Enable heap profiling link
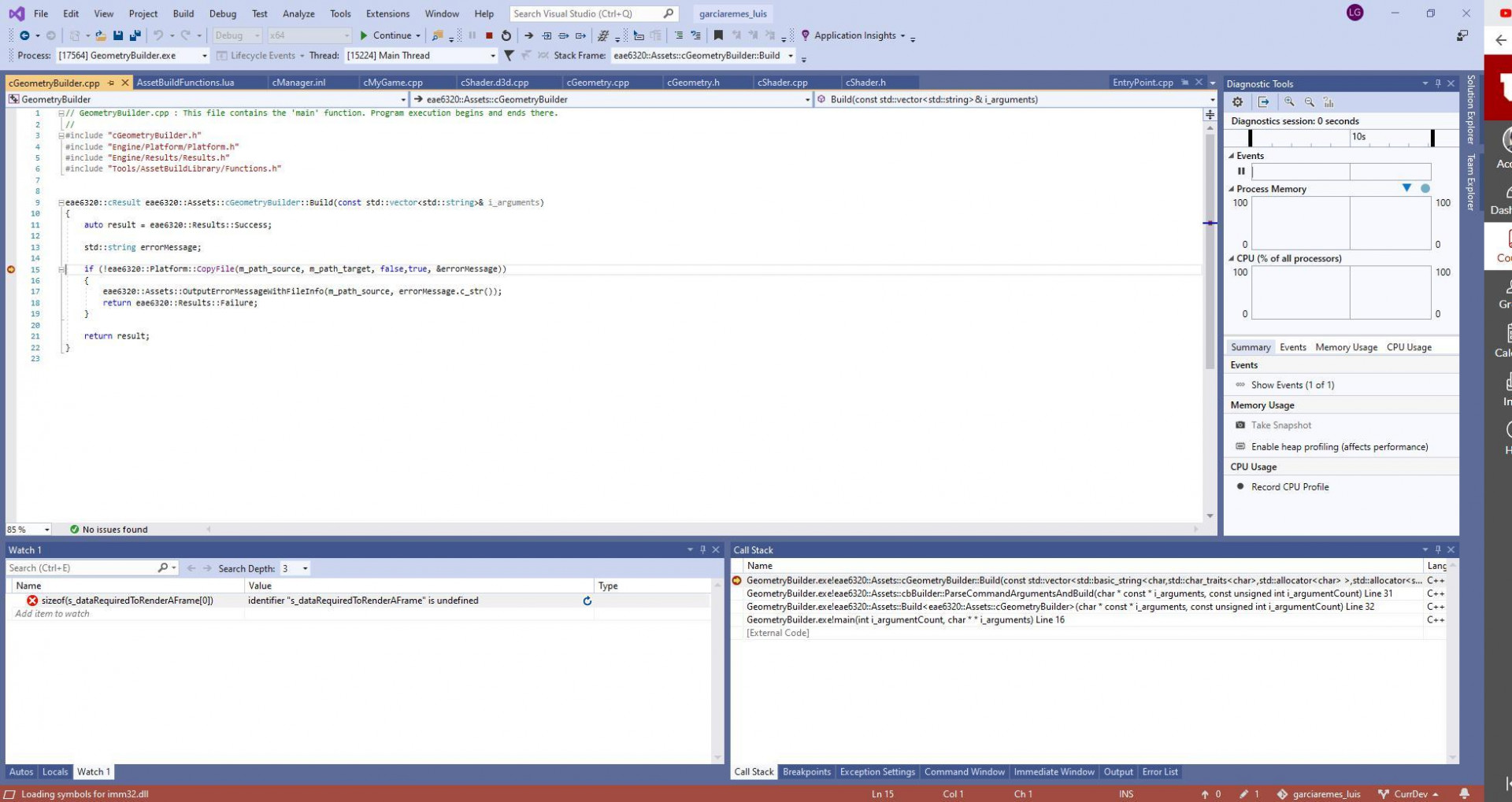 click(1340, 447)
